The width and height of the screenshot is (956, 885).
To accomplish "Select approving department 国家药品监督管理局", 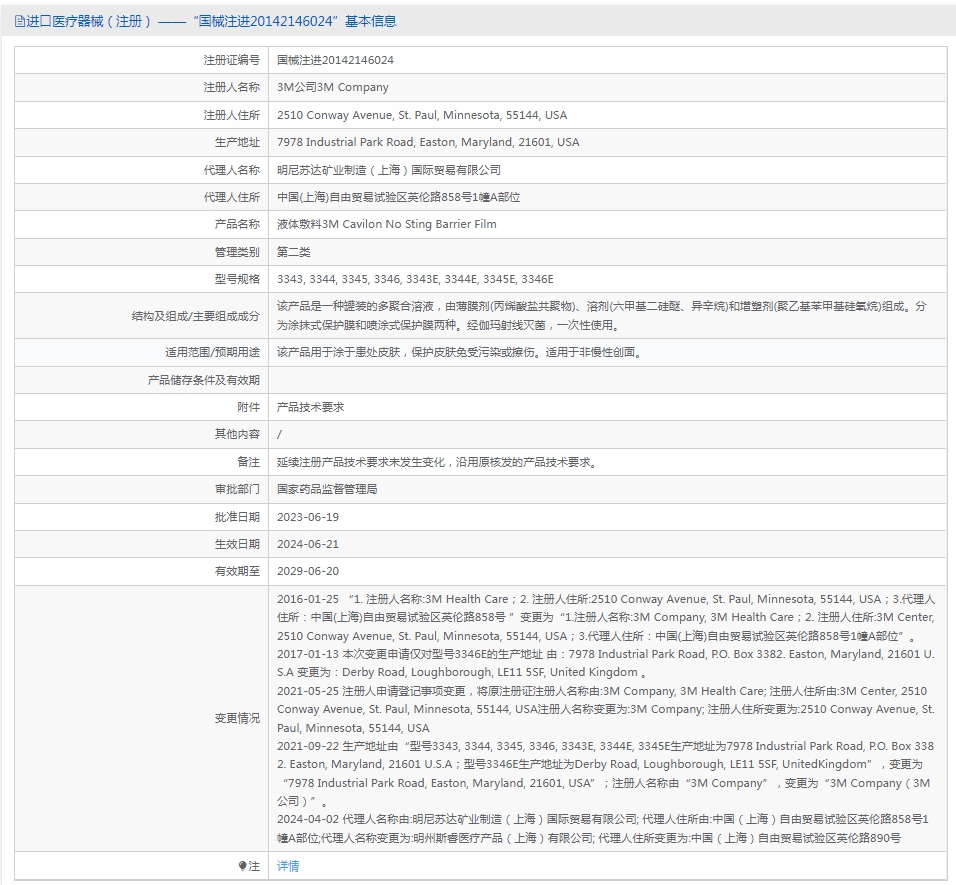I will pyautogui.click(x=327, y=489).
